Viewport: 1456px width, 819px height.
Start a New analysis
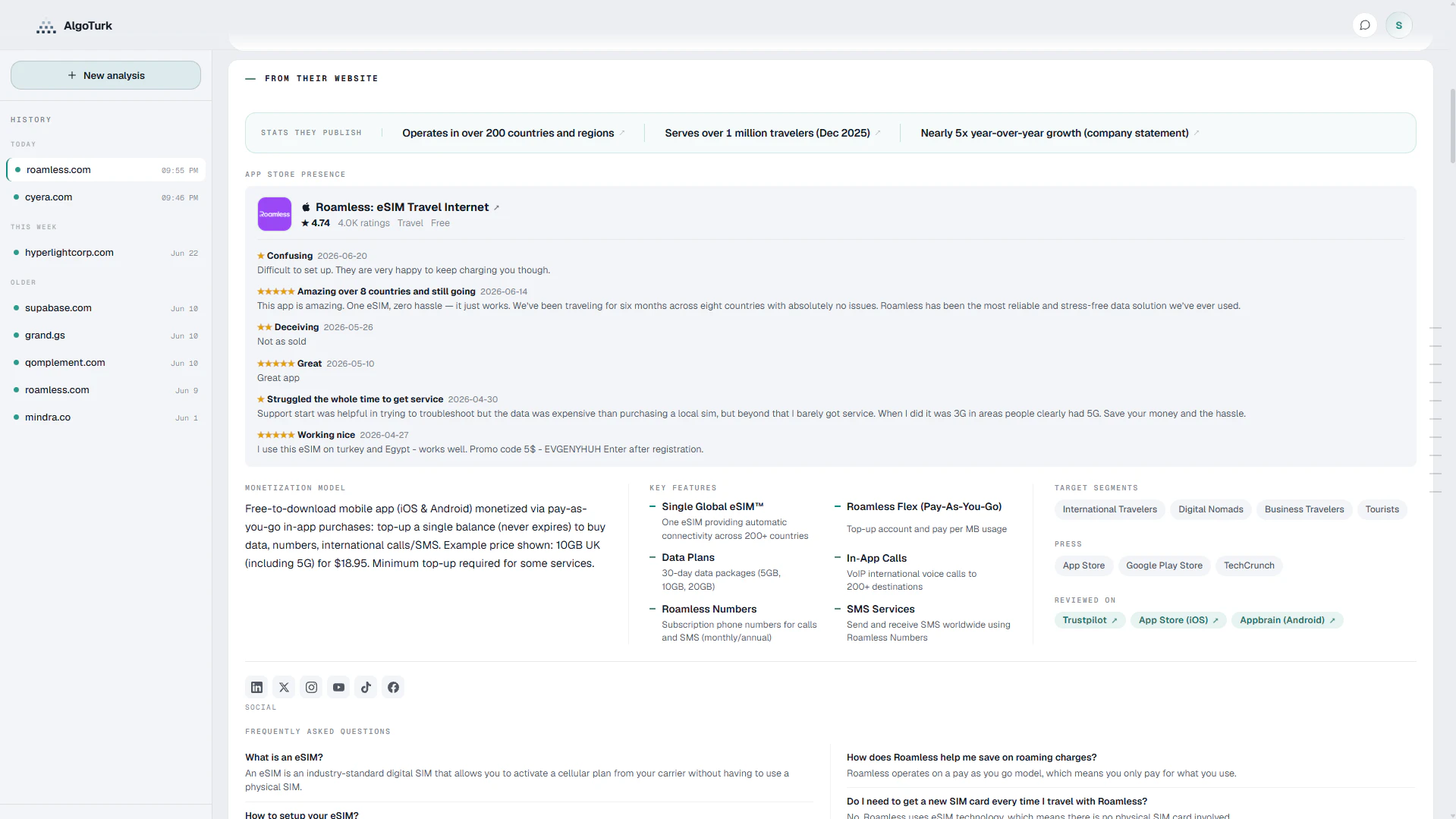click(x=105, y=75)
